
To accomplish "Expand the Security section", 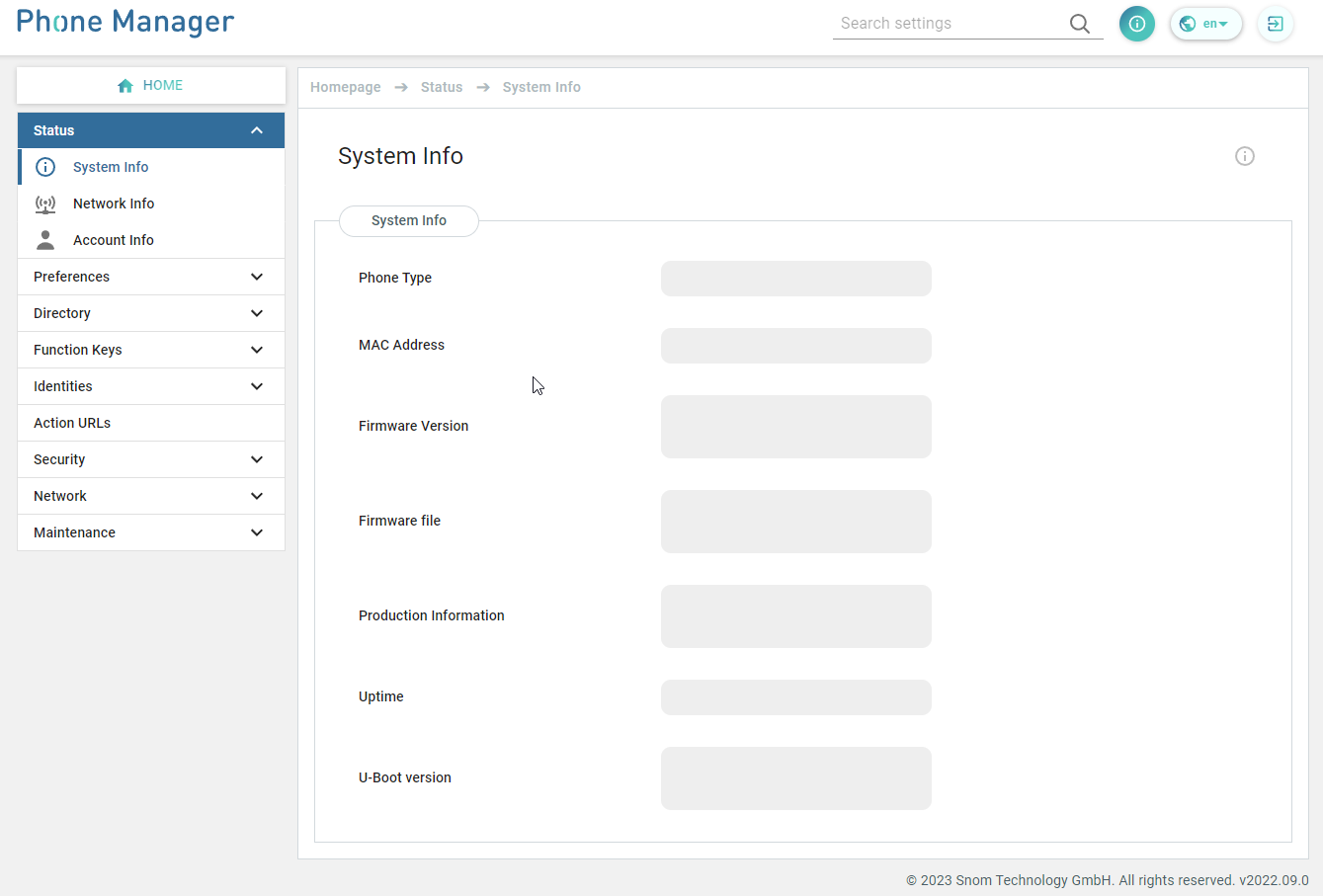I will [x=151, y=459].
